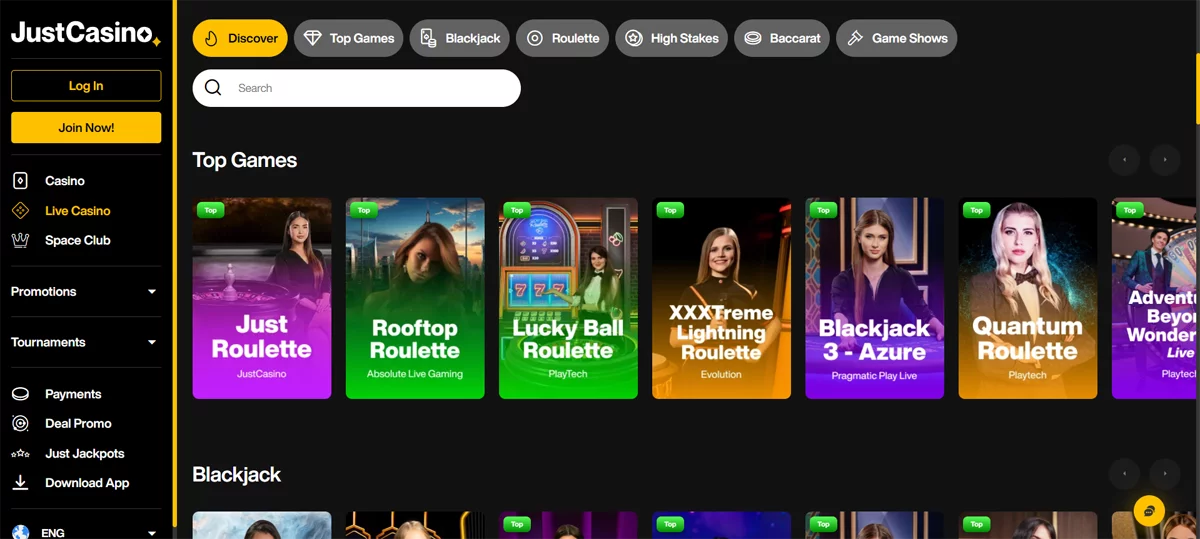The width and height of the screenshot is (1200, 539).
Task: Select the Top Games tab
Action: point(349,38)
